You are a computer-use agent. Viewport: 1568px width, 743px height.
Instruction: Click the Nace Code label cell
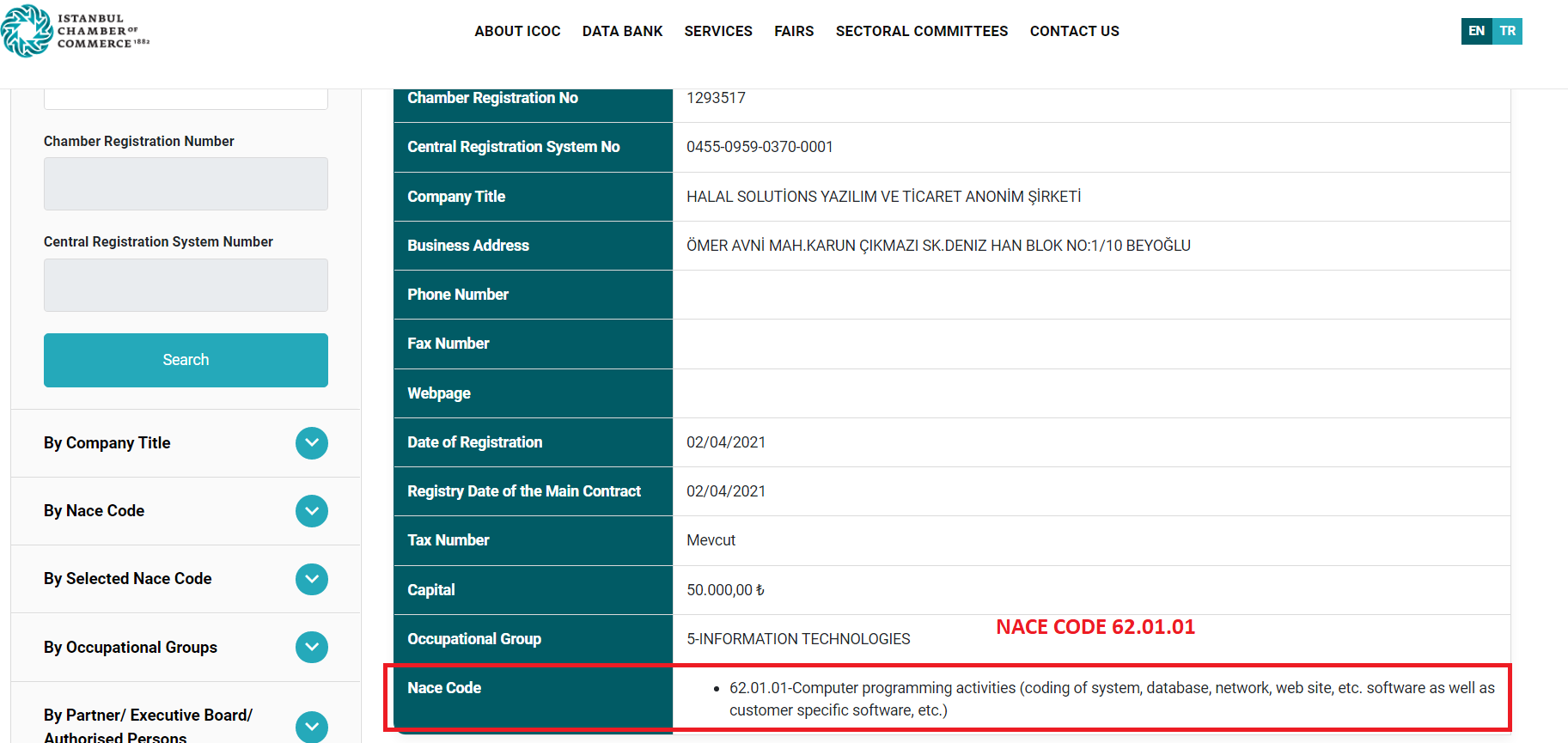pyautogui.click(x=533, y=698)
